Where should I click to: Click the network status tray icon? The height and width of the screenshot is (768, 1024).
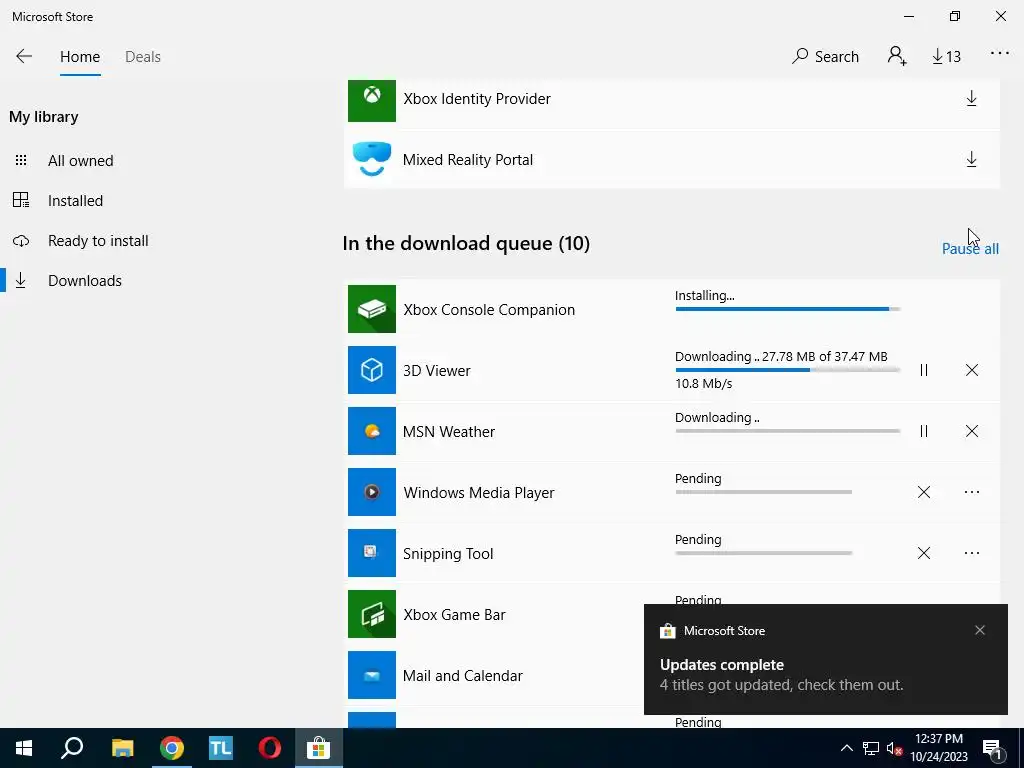pos(871,748)
